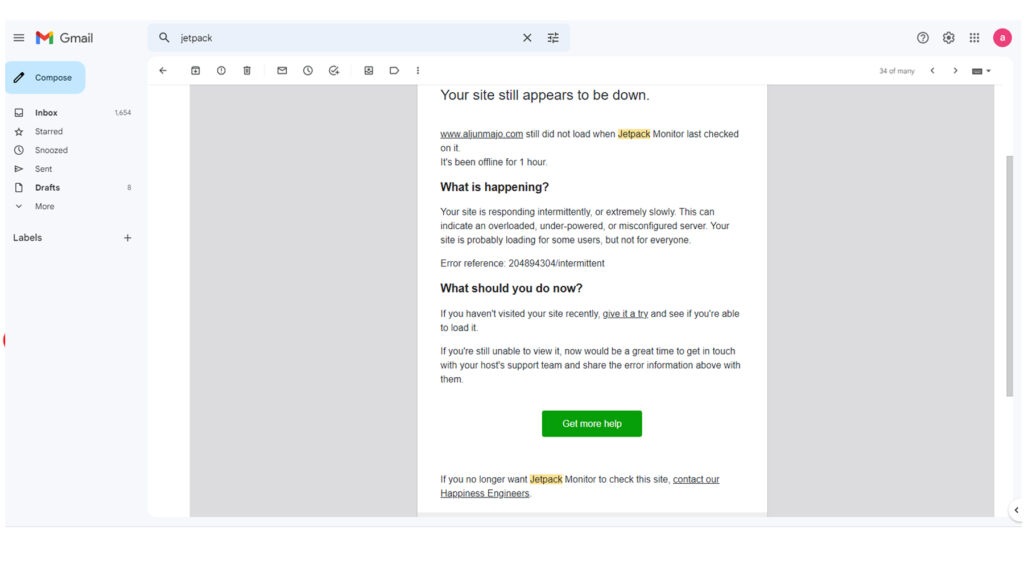
Task: Add the email to Tasks
Action: click(x=334, y=71)
